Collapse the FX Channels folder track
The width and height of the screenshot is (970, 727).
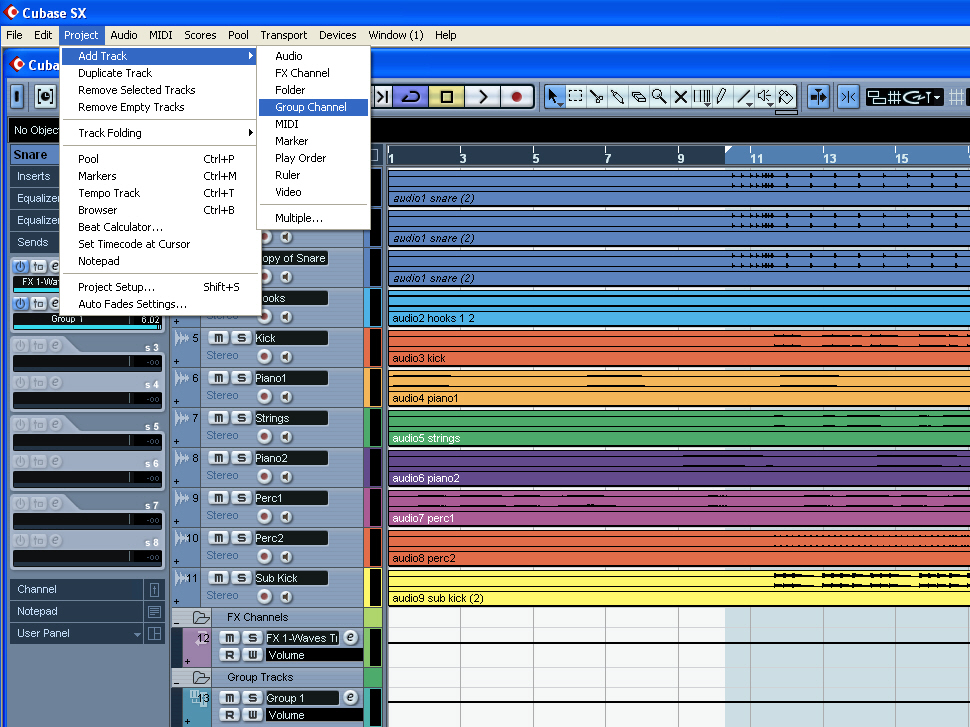coord(178,621)
